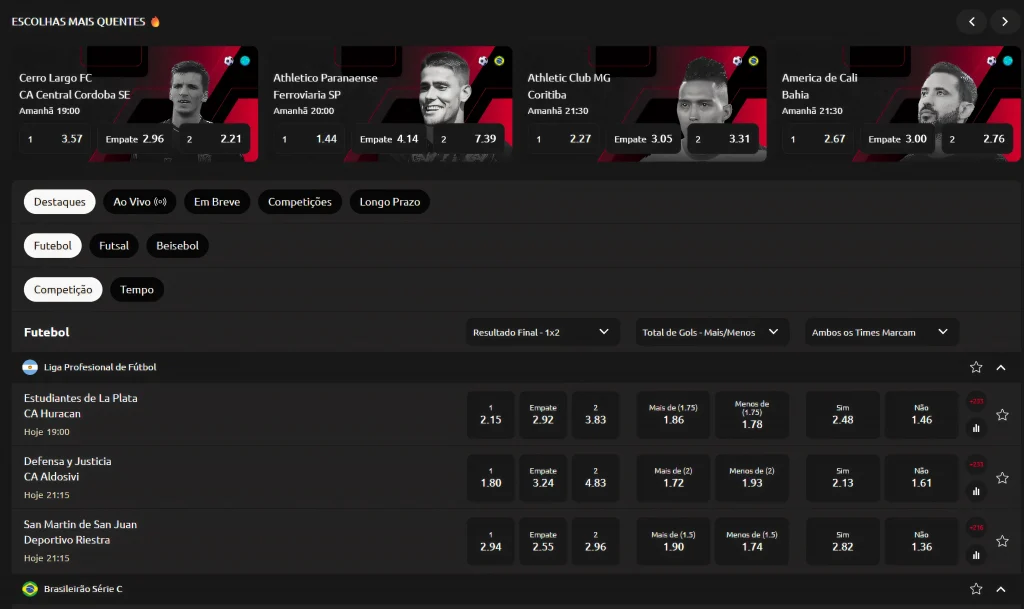Open Ambos os Times Marcam dropdown
1024x609 pixels.
(x=882, y=332)
